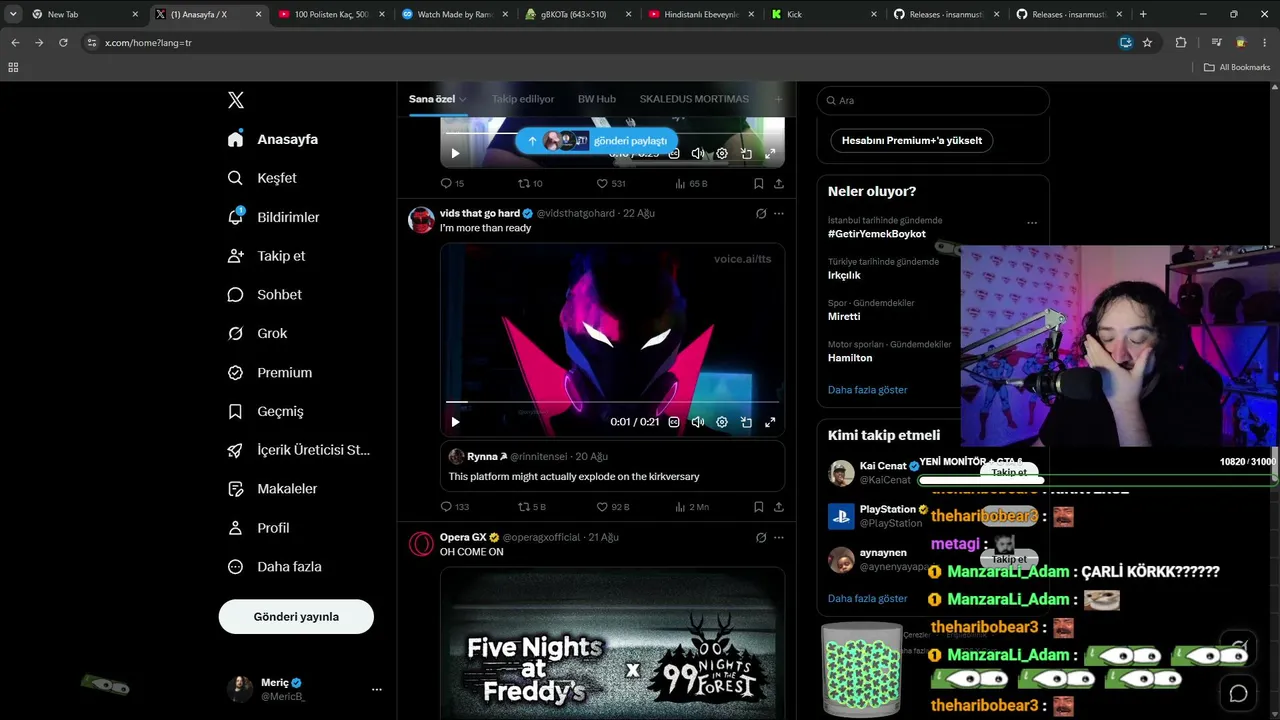Click Hesabını Premium+'a yükselt button
Image resolution: width=1280 pixels, height=720 pixels.
pos(912,141)
